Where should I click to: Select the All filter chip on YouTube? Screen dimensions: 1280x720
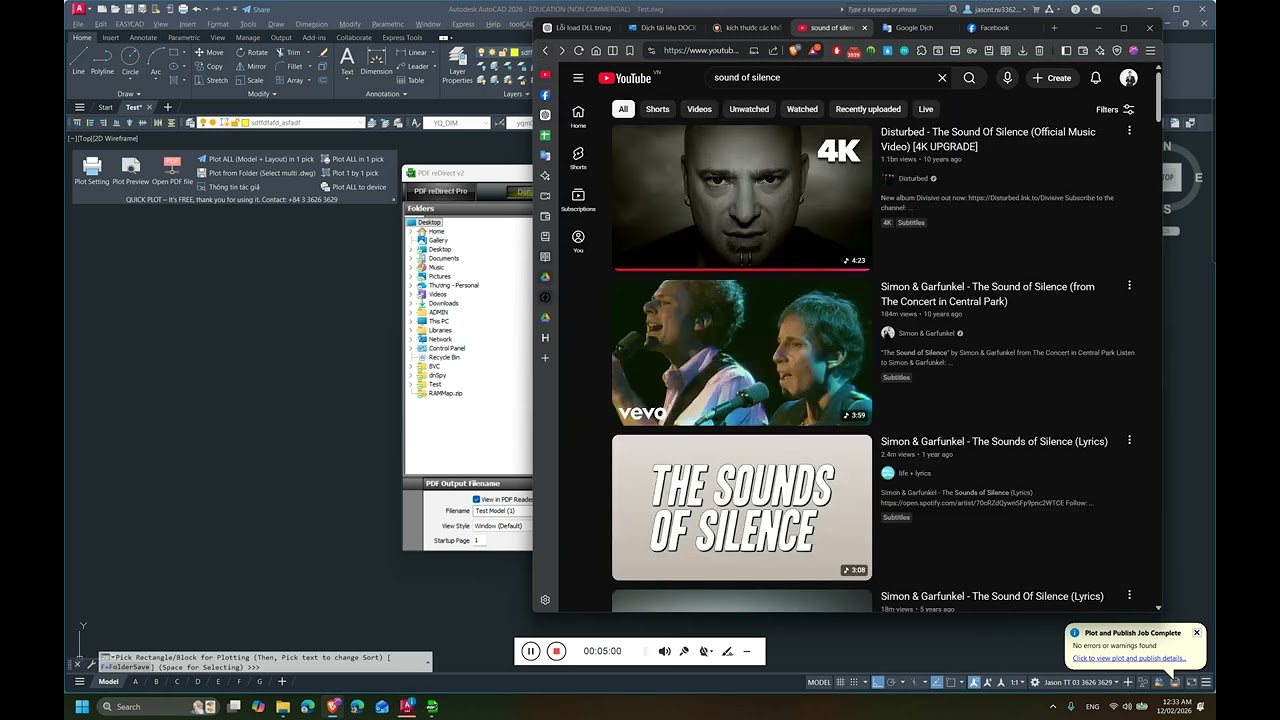pos(623,109)
